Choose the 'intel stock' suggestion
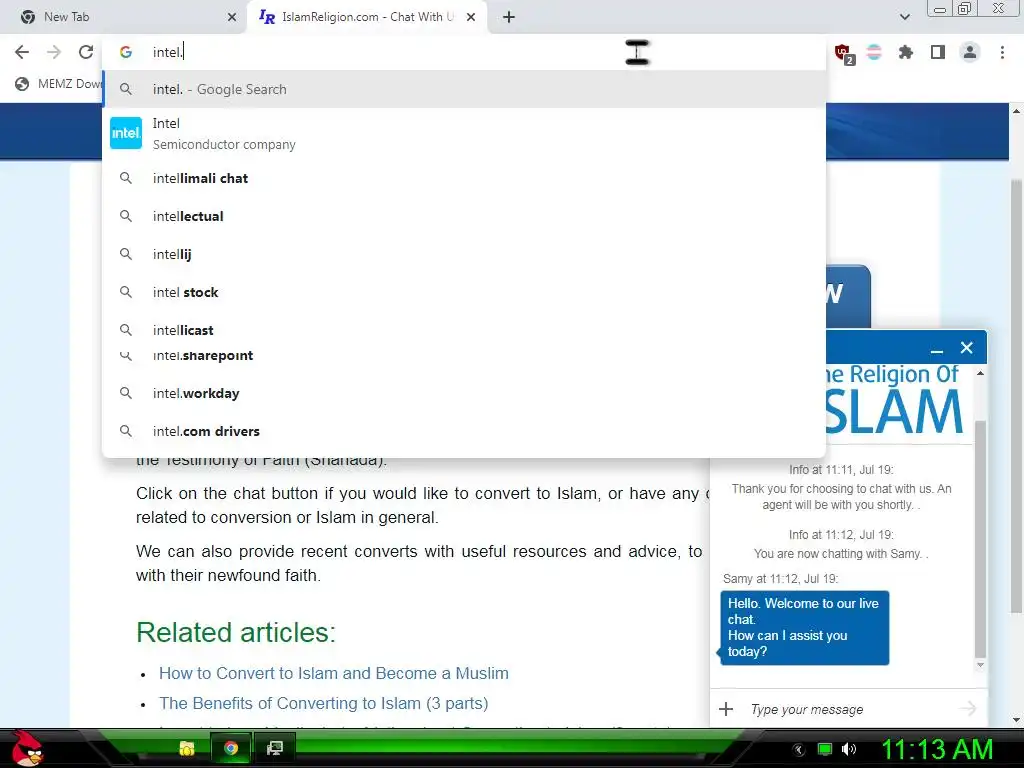The width and height of the screenshot is (1024, 768). [464, 292]
